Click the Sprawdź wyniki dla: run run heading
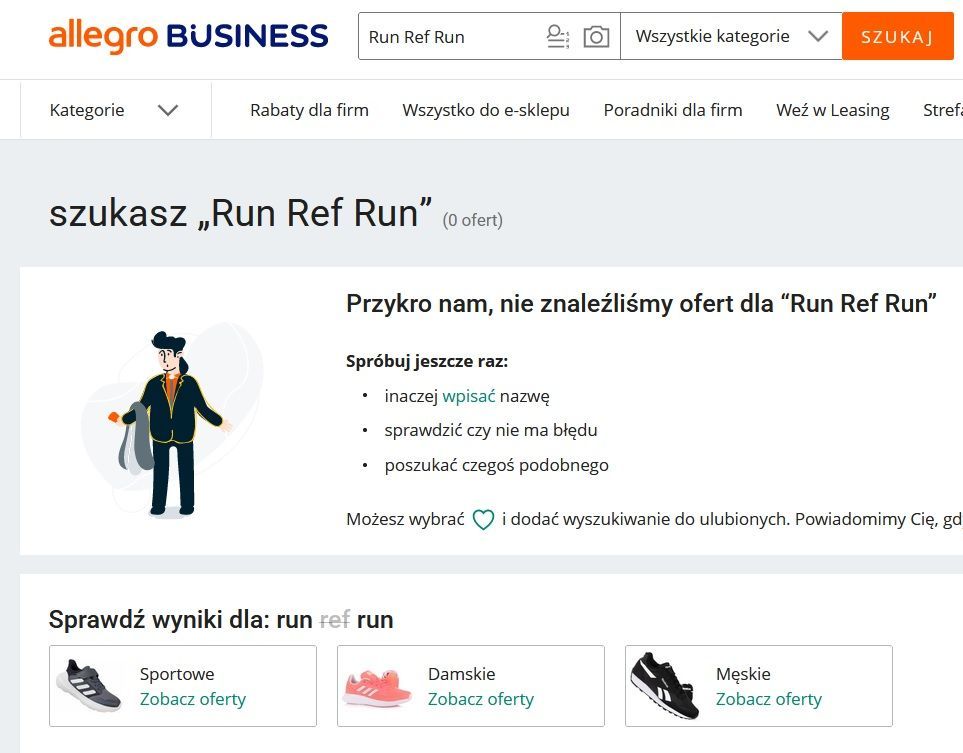This screenshot has width=963, height=753. (221, 619)
